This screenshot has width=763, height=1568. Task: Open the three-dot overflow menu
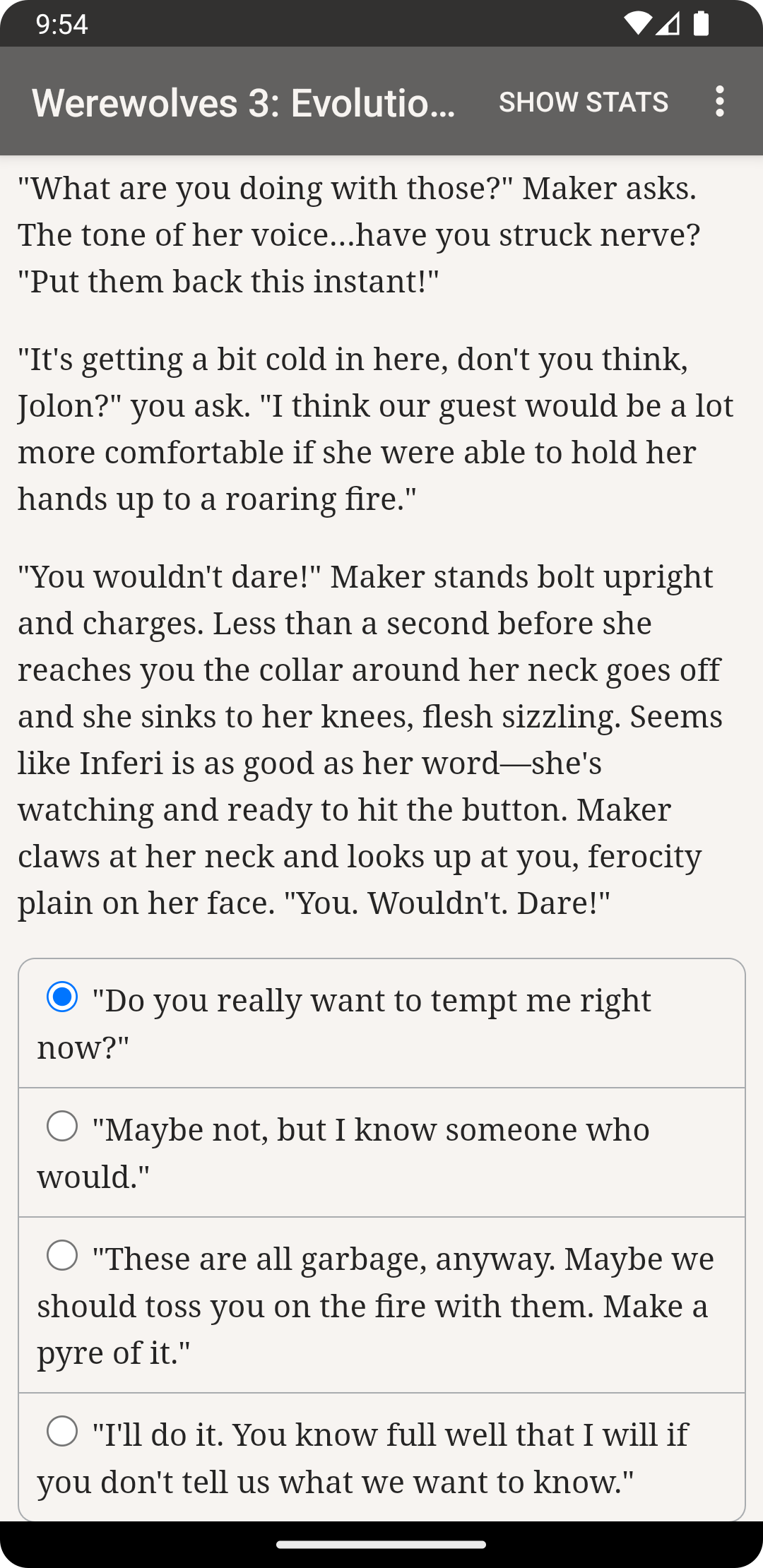click(x=719, y=102)
